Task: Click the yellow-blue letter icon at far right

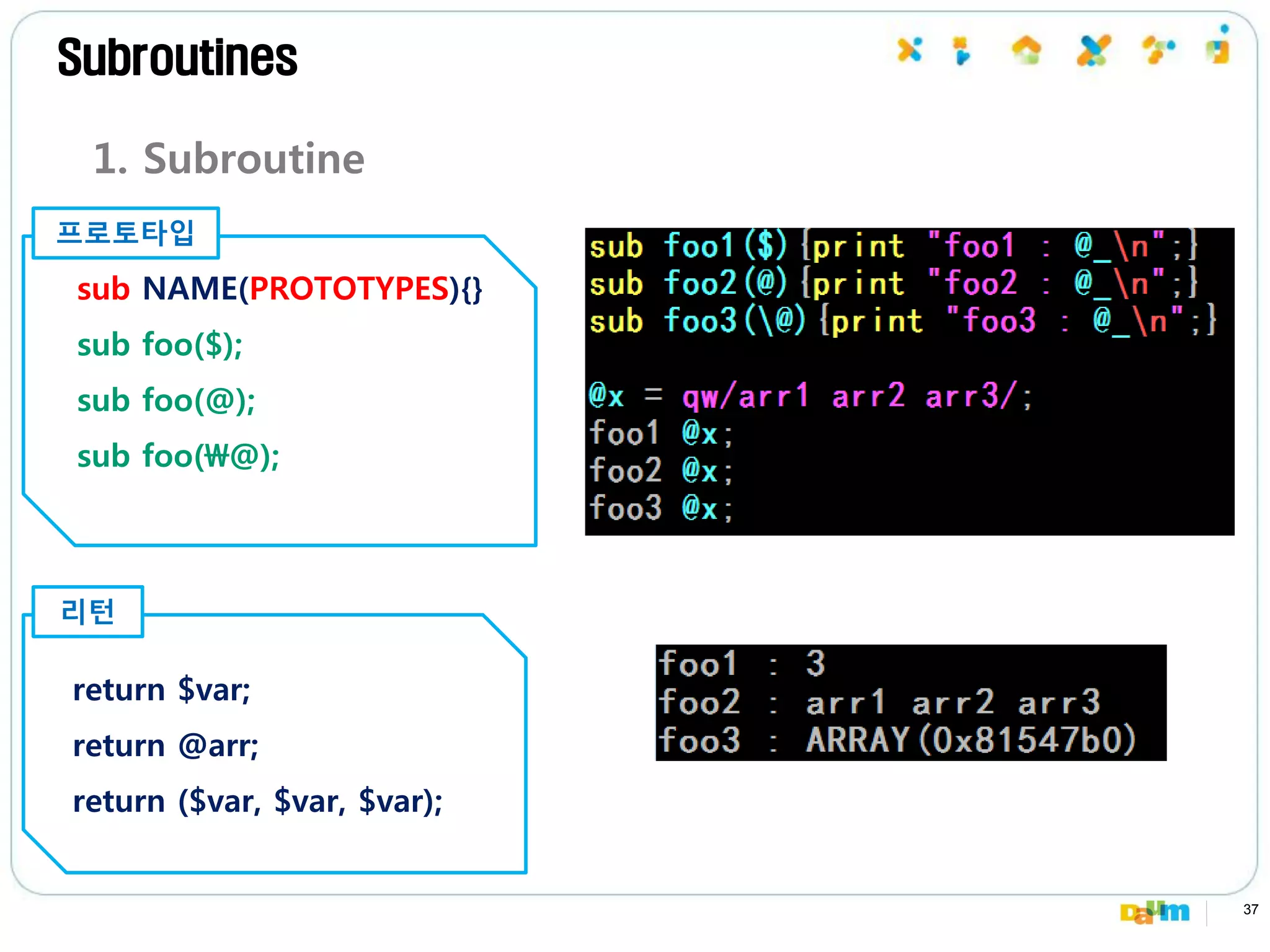Action: 1219,45
